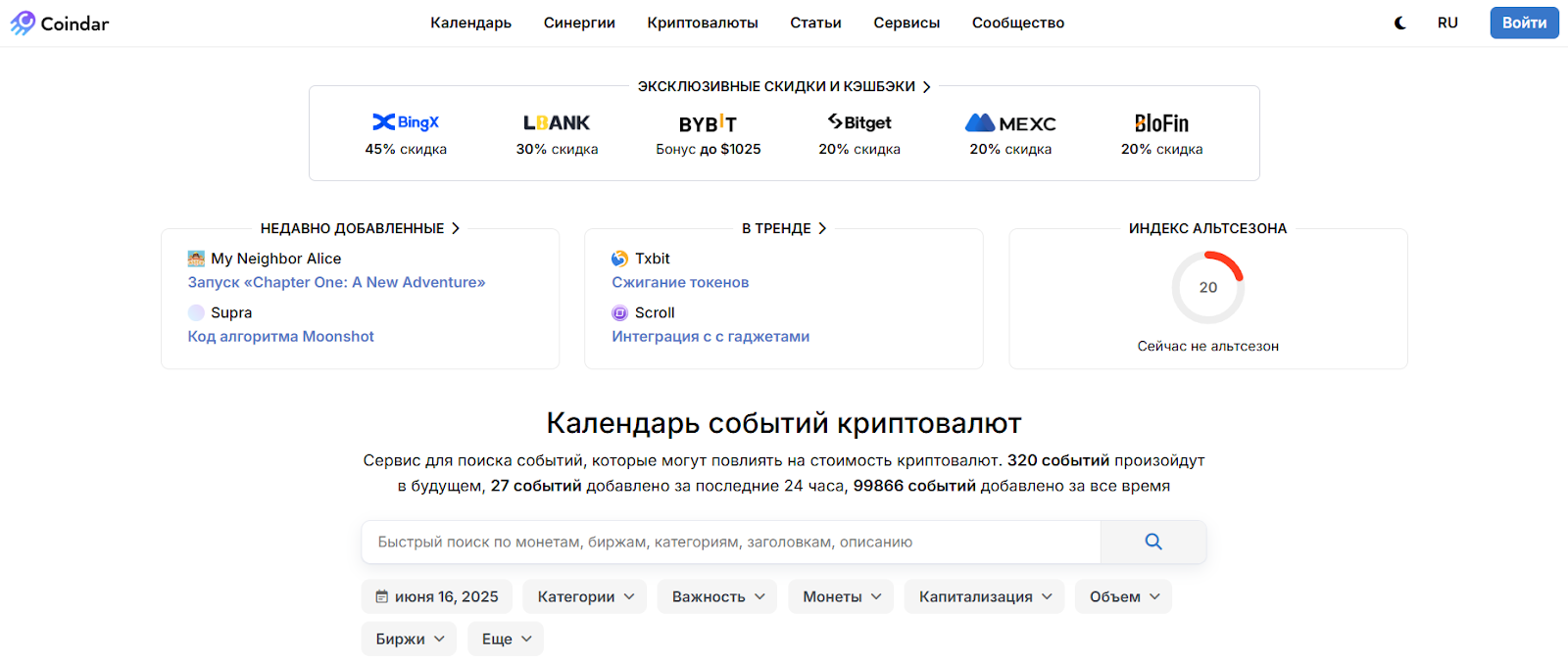Open the MEXC discount offer
Image resolution: width=1568 pixels, height=662 pixels.
point(1010,134)
